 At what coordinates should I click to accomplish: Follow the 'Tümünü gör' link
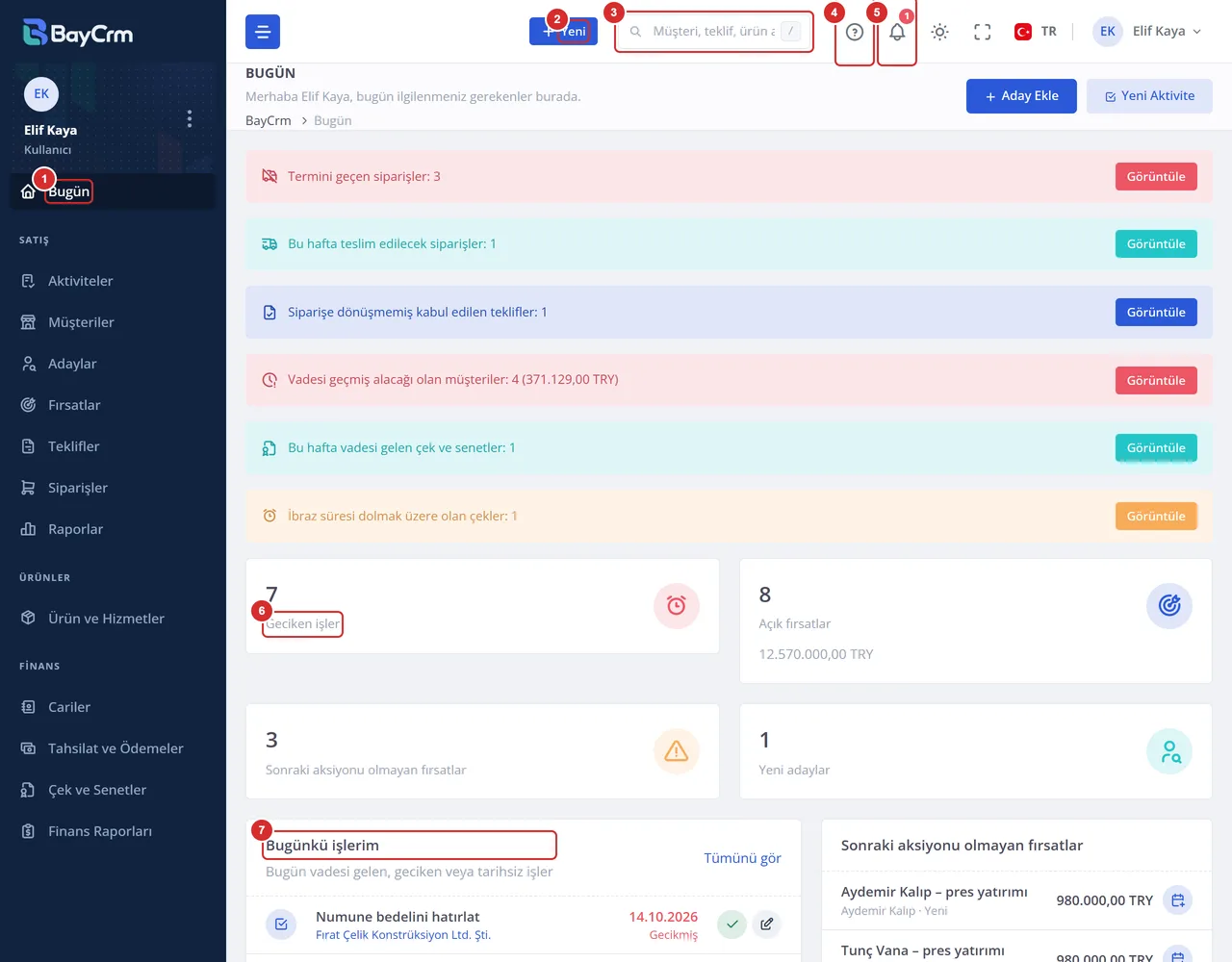pyautogui.click(x=742, y=858)
